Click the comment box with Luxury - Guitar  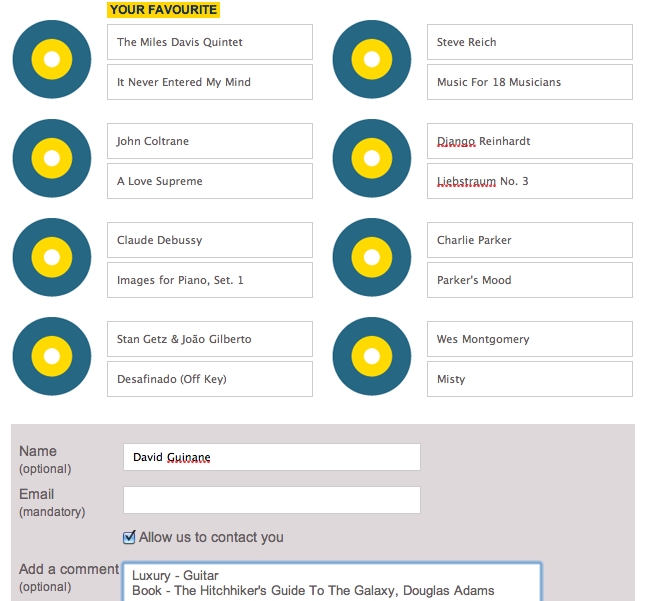tap(332, 582)
